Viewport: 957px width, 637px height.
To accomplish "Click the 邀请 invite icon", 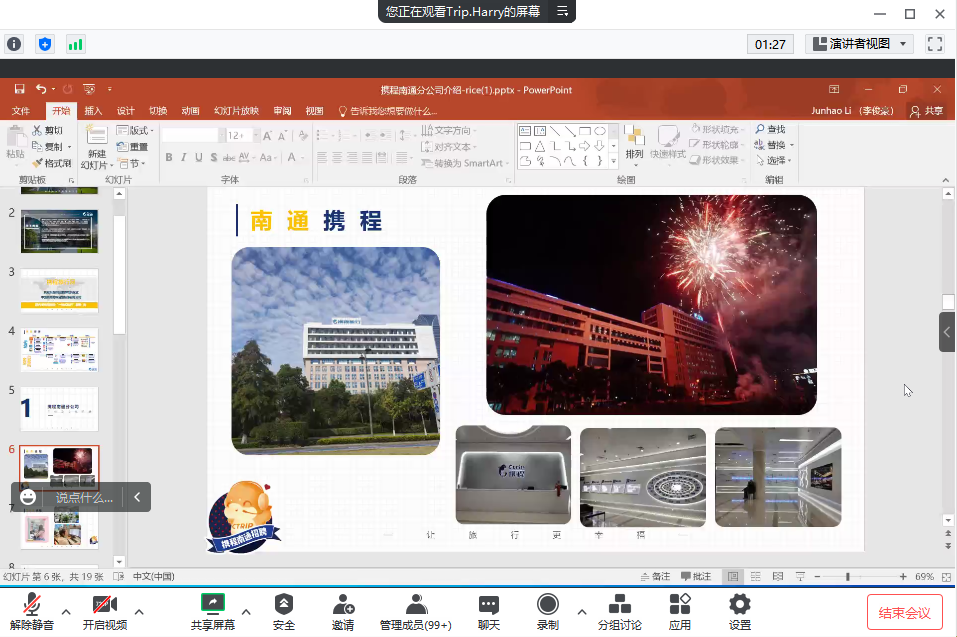I will coord(343,611).
